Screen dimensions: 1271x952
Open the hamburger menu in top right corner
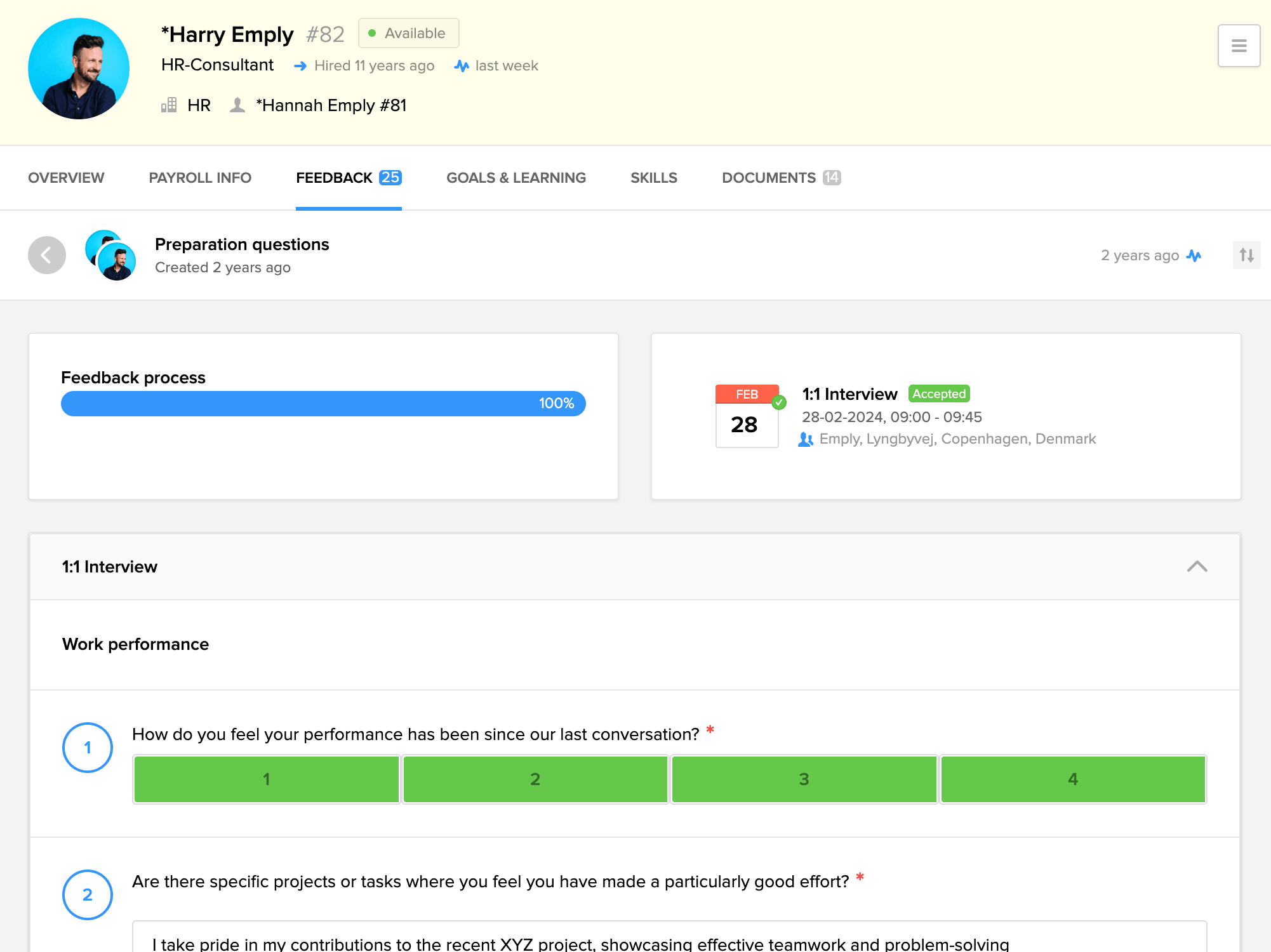tap(1238, 45)
